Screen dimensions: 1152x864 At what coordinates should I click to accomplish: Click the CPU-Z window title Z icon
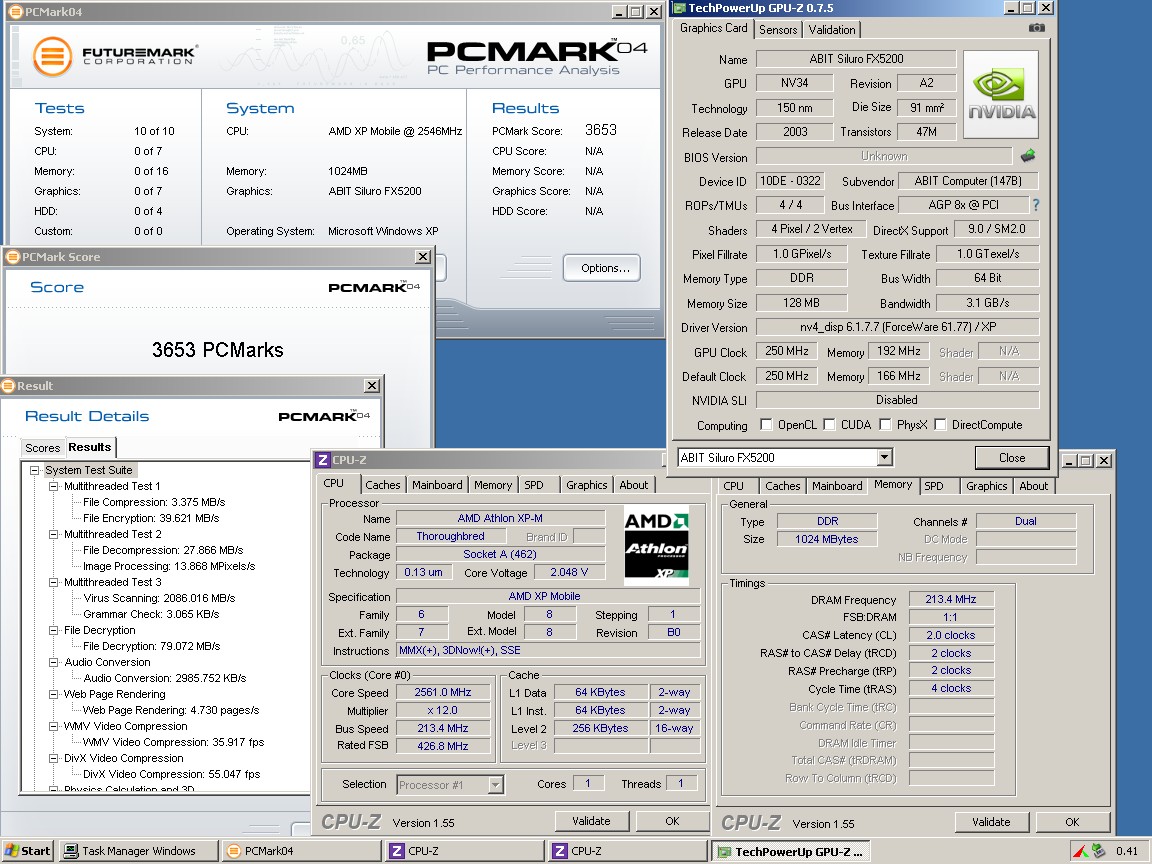point(322,460)
